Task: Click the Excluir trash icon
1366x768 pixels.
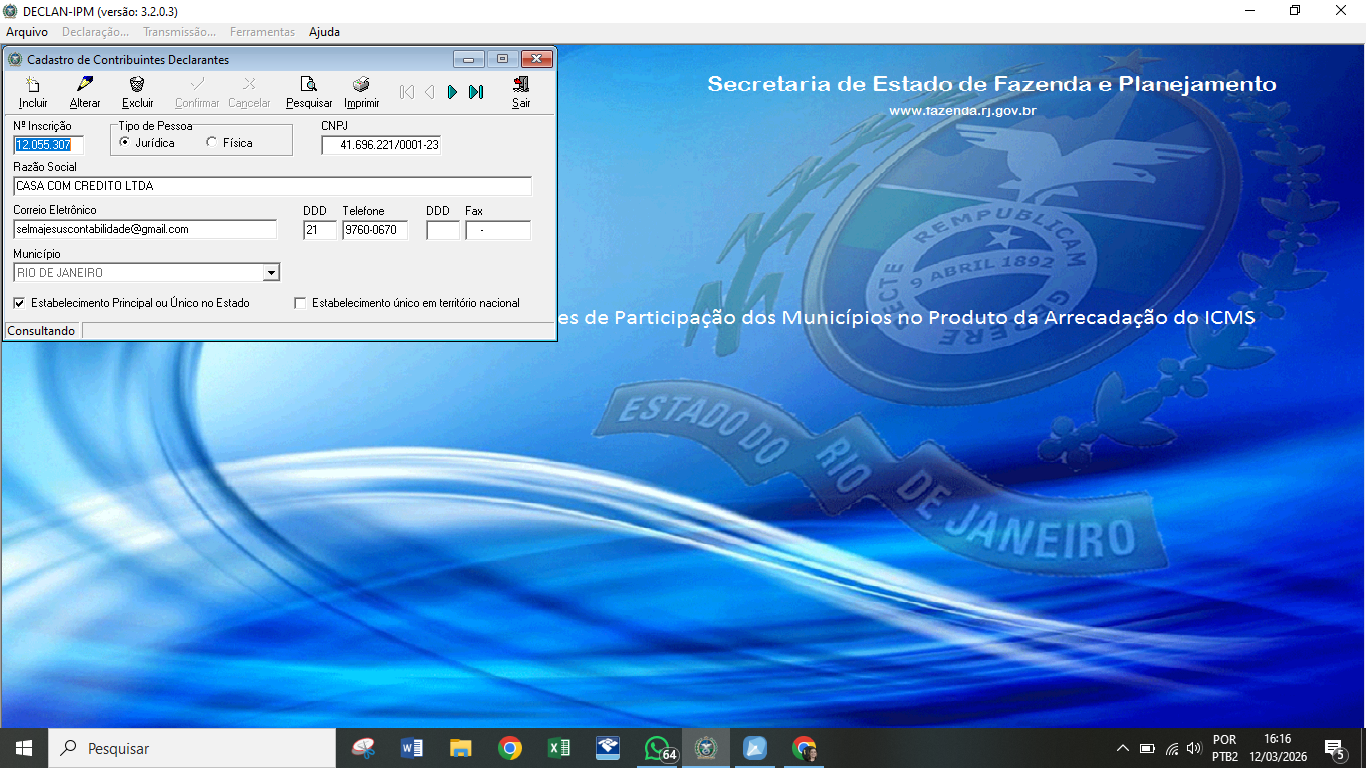Action: (138, 92)
